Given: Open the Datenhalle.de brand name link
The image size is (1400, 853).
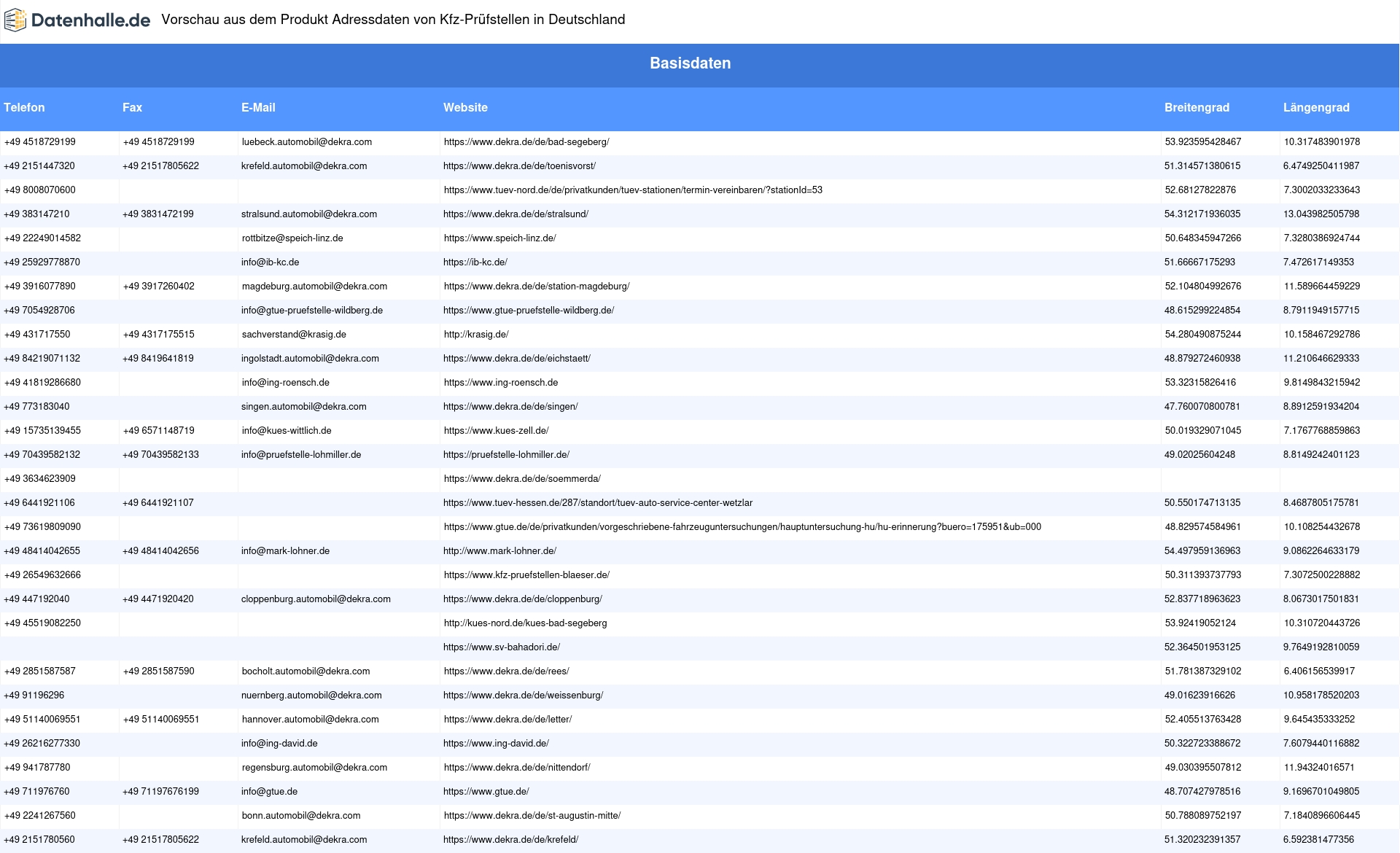Looking at the screenshot, I should pos(91,20).
